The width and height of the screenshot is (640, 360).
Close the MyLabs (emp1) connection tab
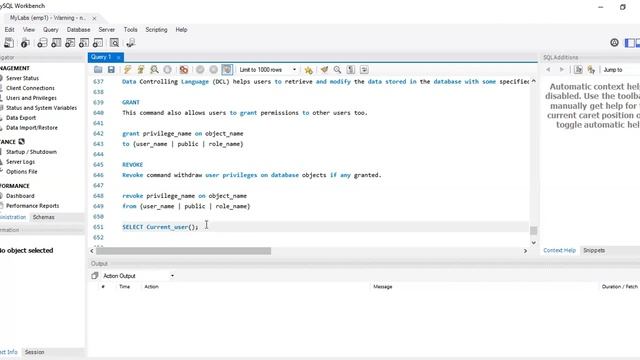pyautogui.click(x=94, y=18)
